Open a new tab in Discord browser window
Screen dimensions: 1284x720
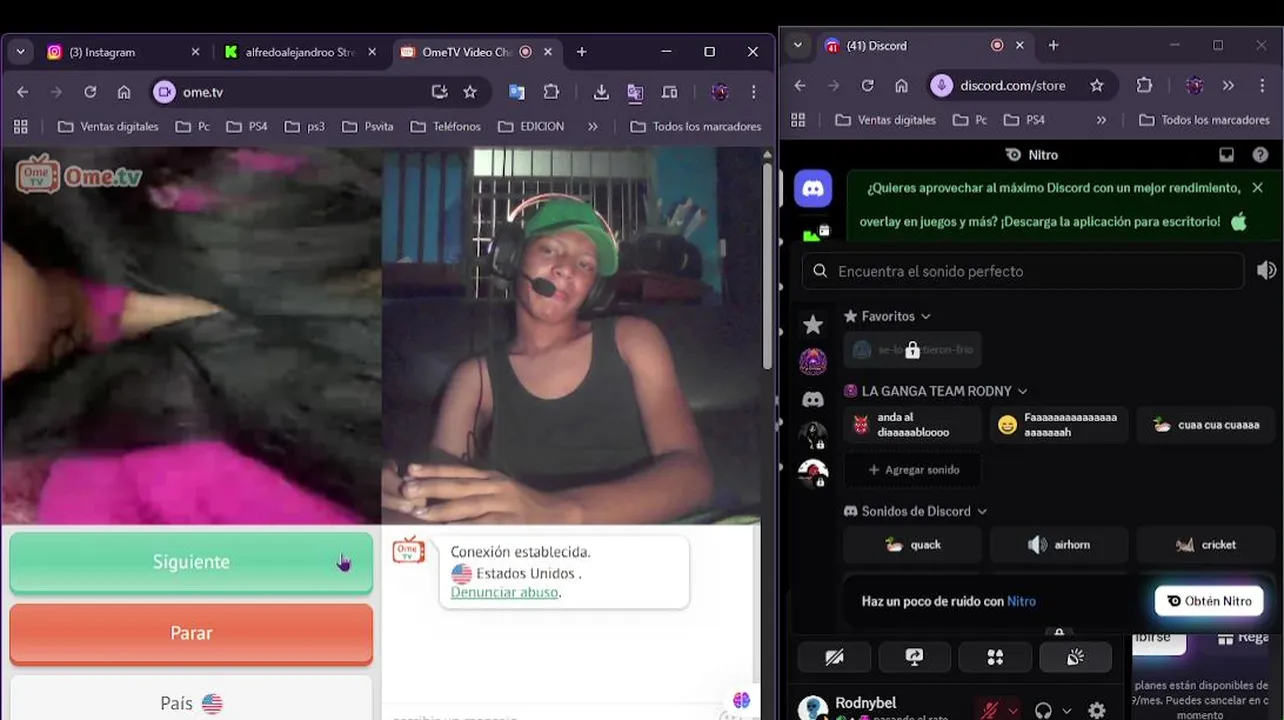(1053, 45)
